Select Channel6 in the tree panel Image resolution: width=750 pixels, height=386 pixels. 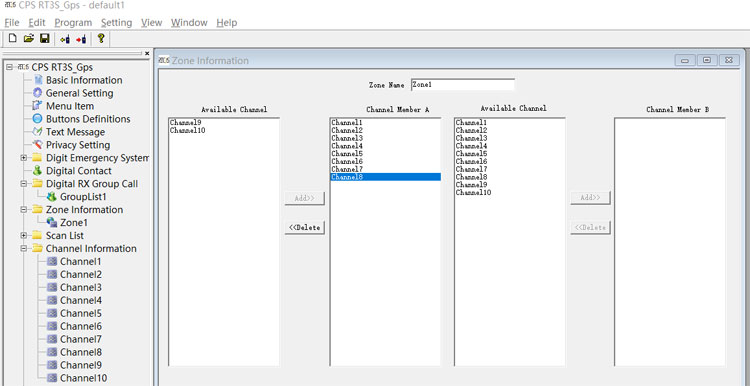coord(80,326)
